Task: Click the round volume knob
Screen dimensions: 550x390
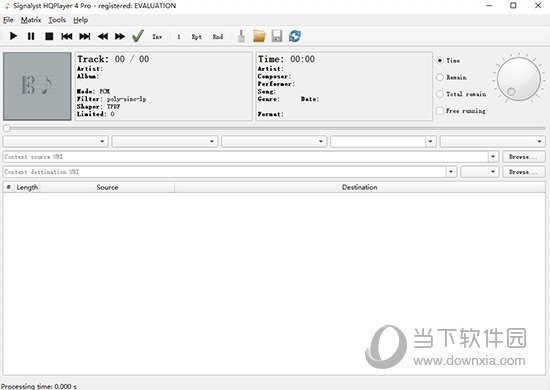Action: (x=519, y=79)
